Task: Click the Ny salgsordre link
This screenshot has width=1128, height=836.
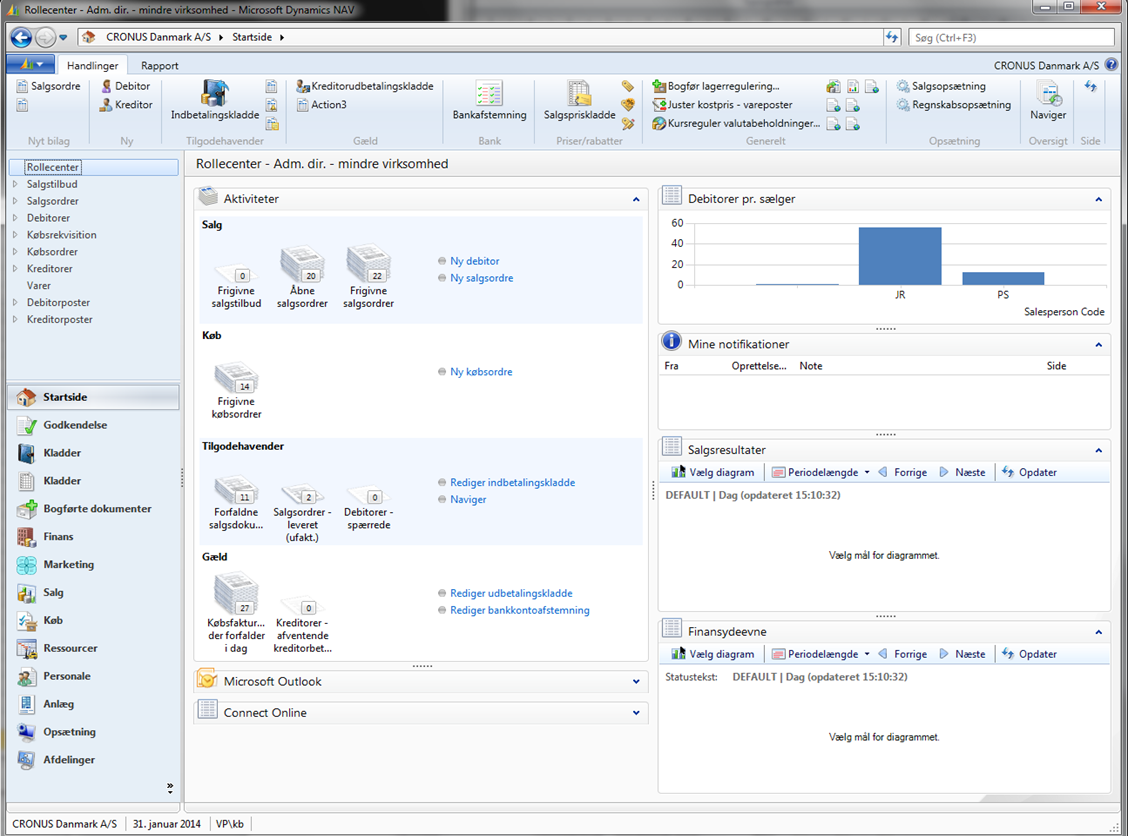Action: 481,278
